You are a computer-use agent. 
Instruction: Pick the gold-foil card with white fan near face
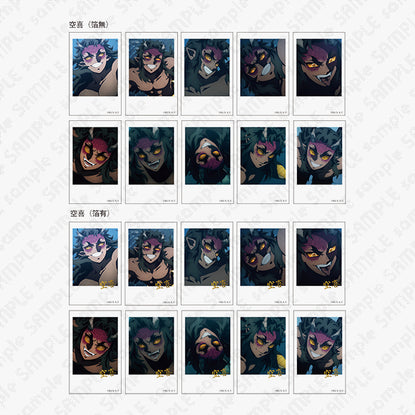coord(263,263)
